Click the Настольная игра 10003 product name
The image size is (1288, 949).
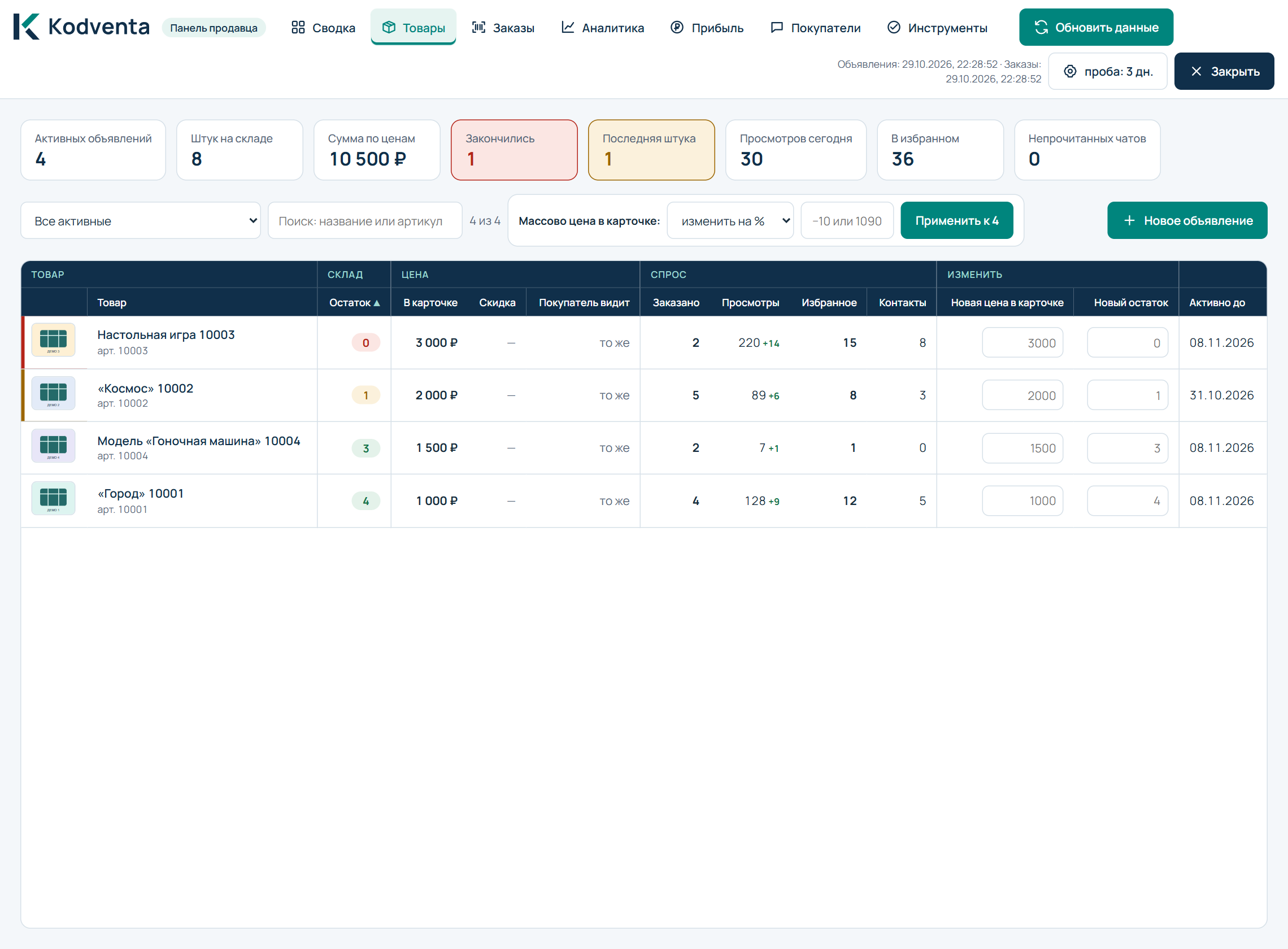pos(166,335)
